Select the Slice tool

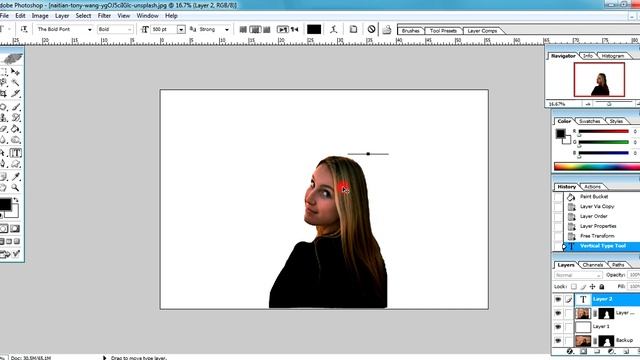(x=15, y=94)
